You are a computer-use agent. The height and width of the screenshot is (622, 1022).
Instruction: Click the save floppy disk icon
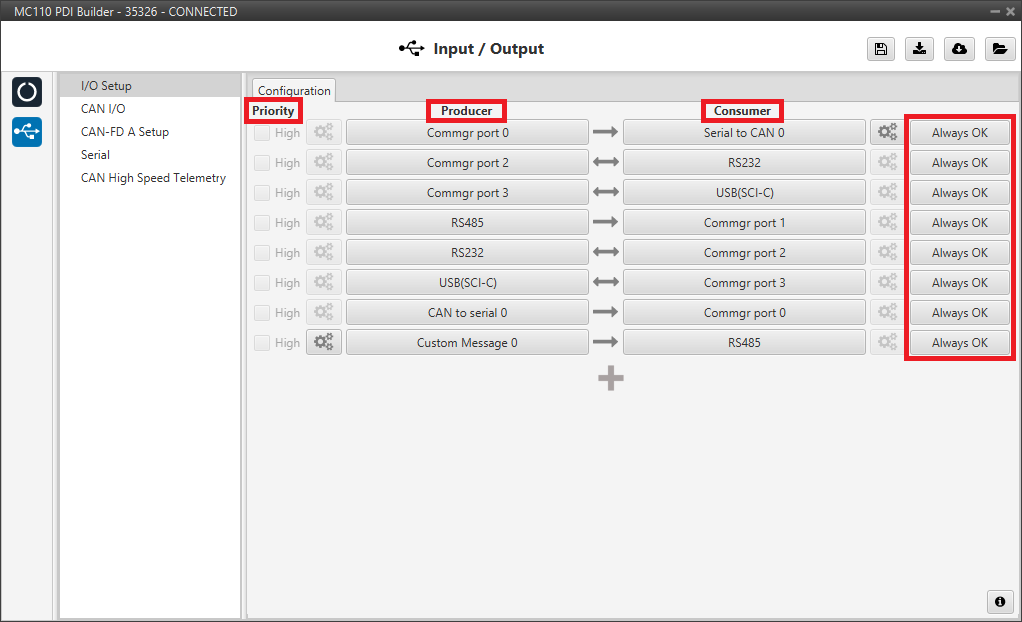tap(880, 49)
